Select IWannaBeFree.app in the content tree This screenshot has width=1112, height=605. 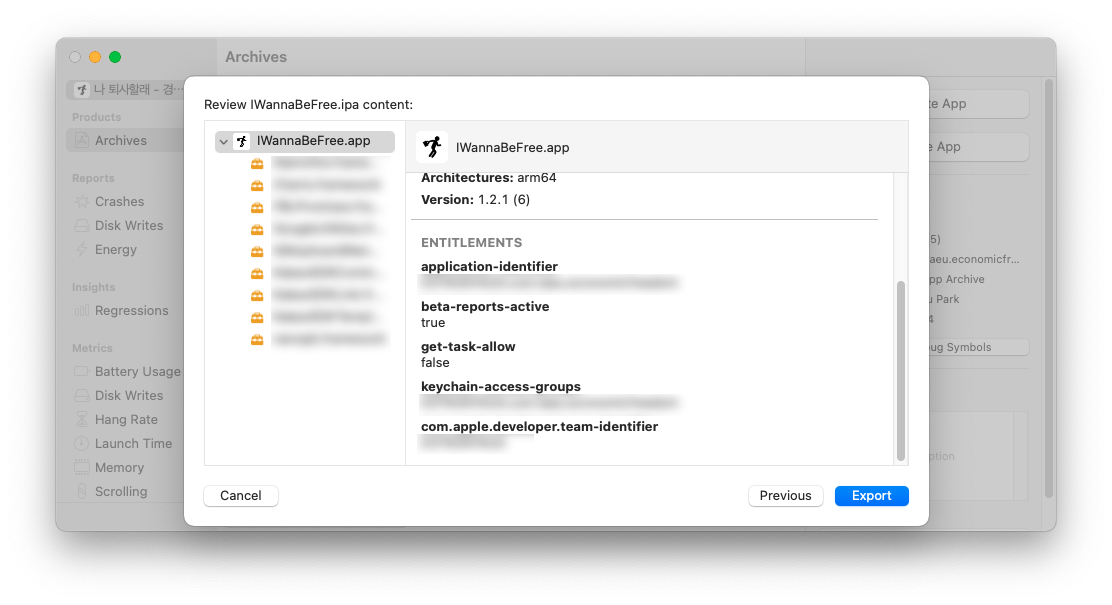(x=305, y=141)
